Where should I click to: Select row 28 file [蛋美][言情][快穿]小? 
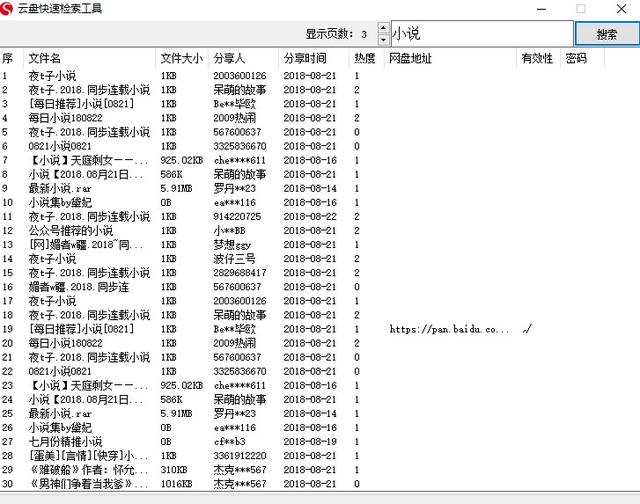(88, 455)
